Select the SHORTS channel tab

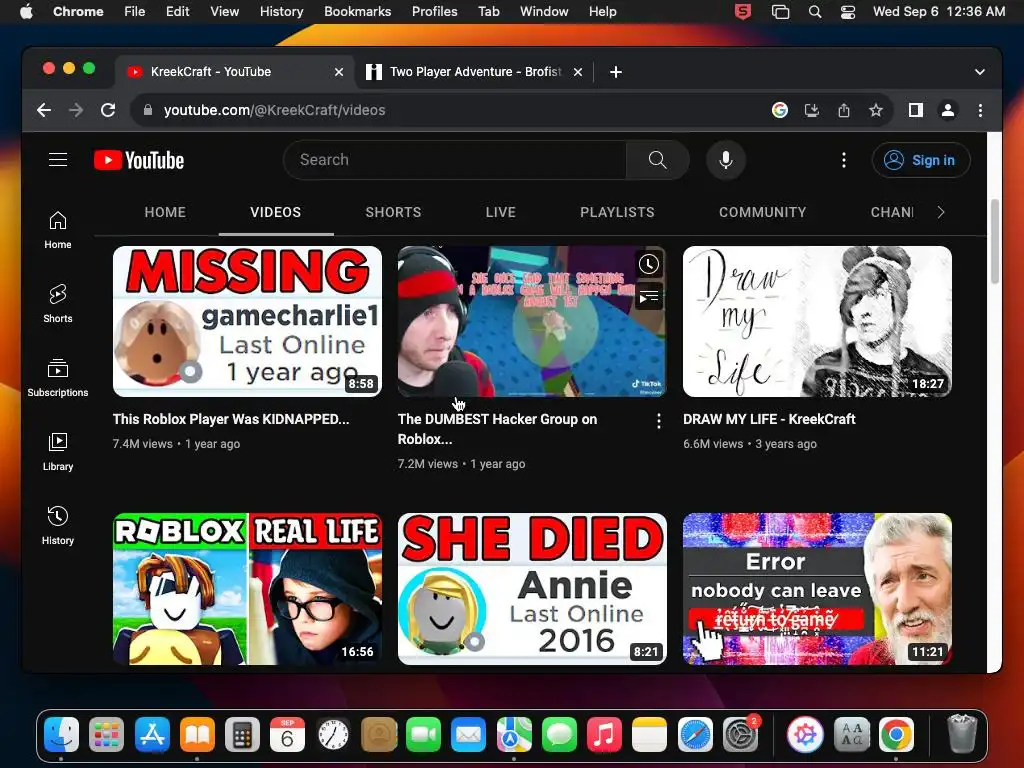393,212
